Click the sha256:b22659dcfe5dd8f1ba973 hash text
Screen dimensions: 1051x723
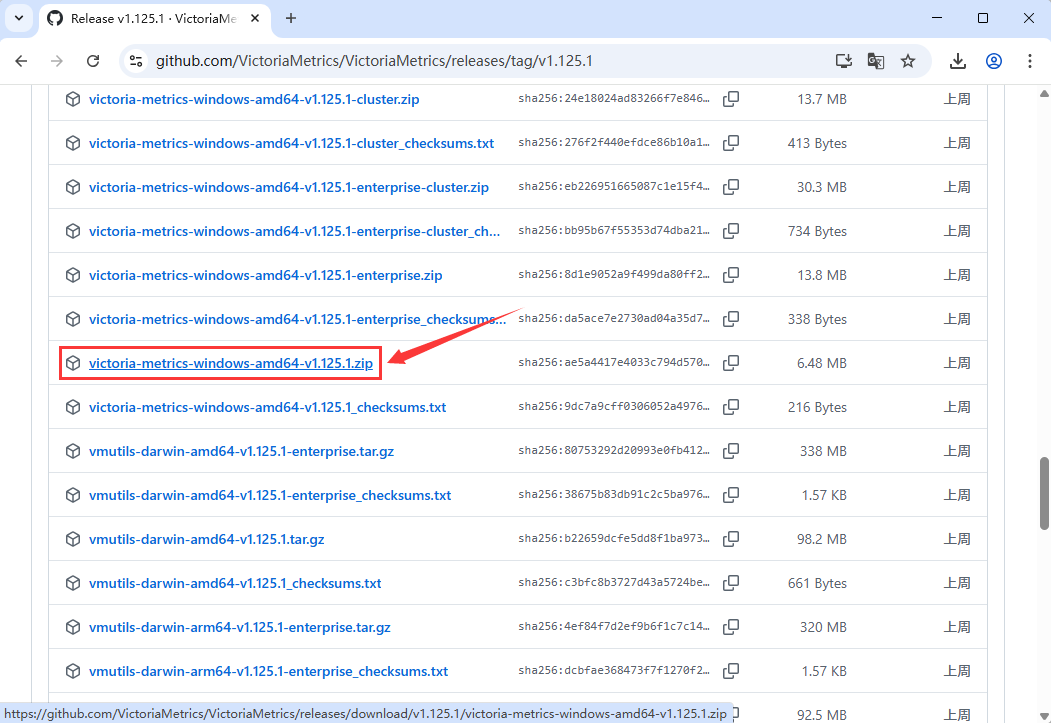point(614,539)
